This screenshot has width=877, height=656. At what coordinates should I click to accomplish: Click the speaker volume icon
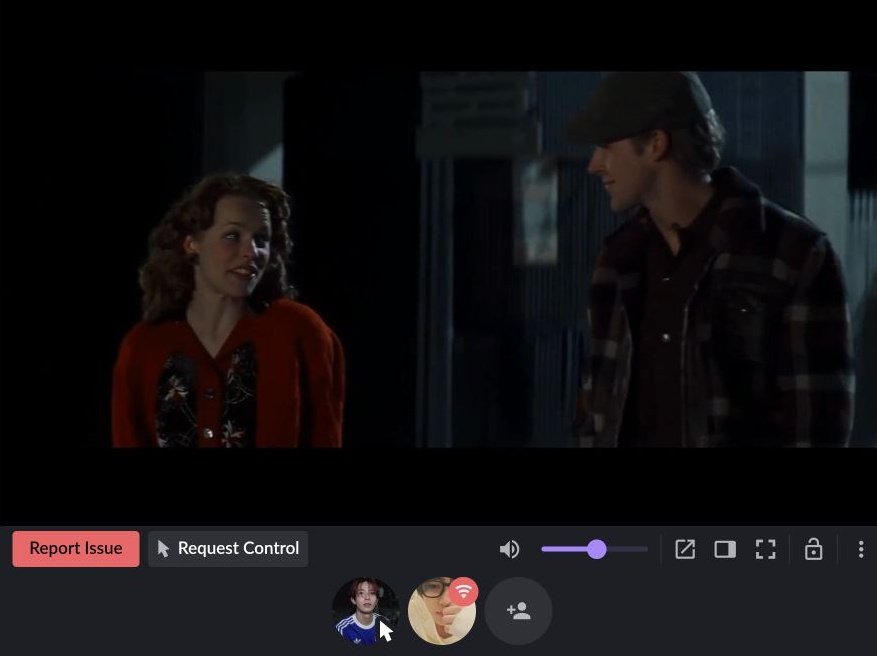point(509,548)
